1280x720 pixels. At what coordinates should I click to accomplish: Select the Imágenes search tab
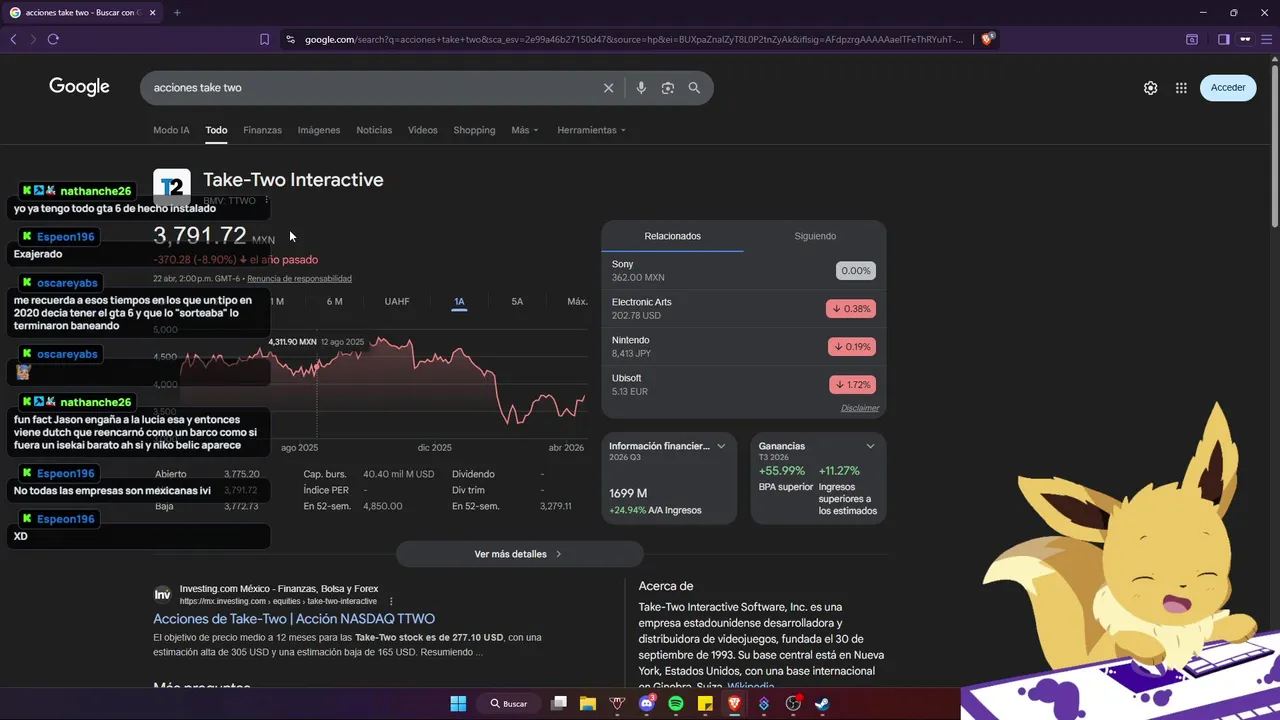click(319, 130)
